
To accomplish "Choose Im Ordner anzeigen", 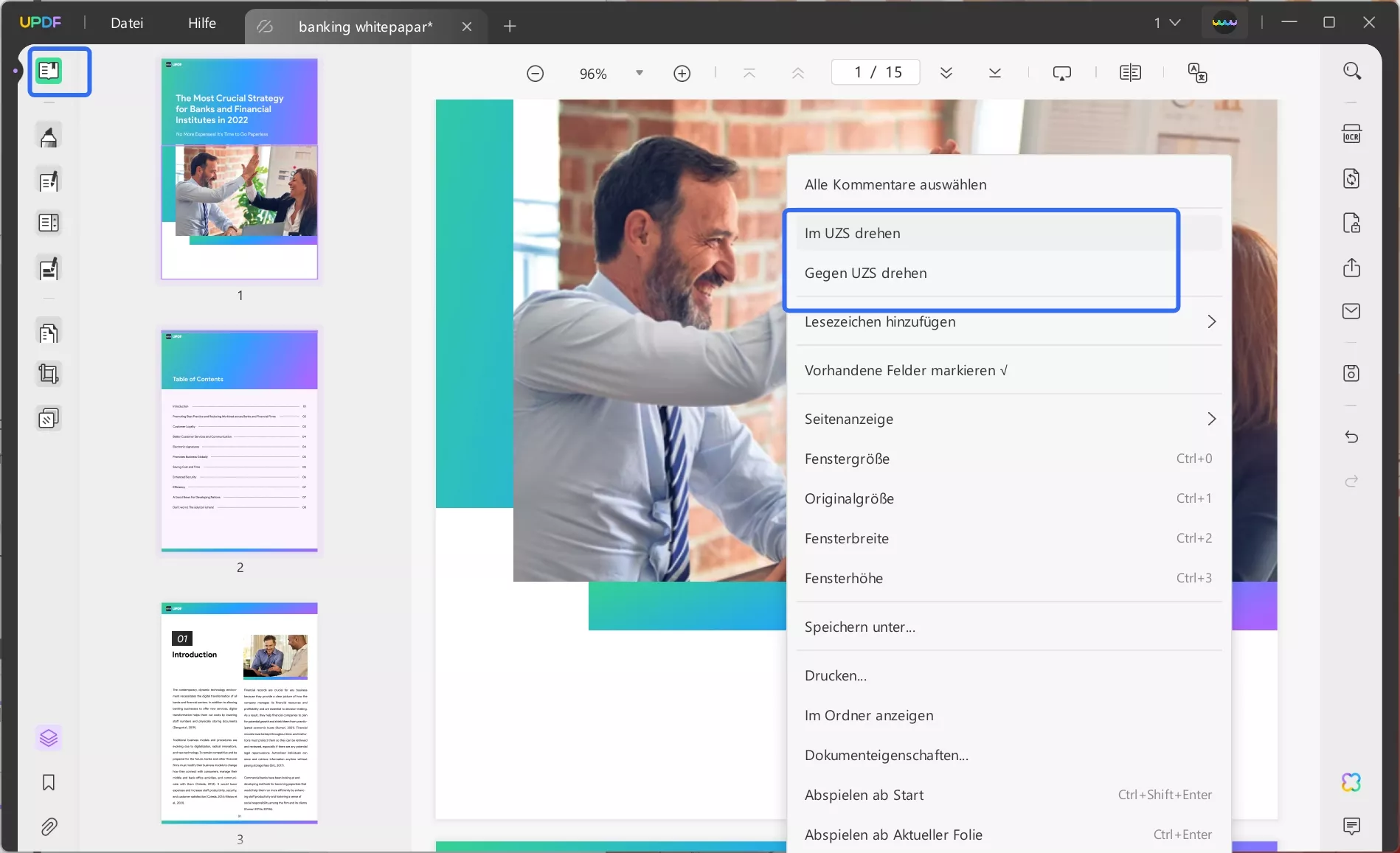I will 1009,715.
